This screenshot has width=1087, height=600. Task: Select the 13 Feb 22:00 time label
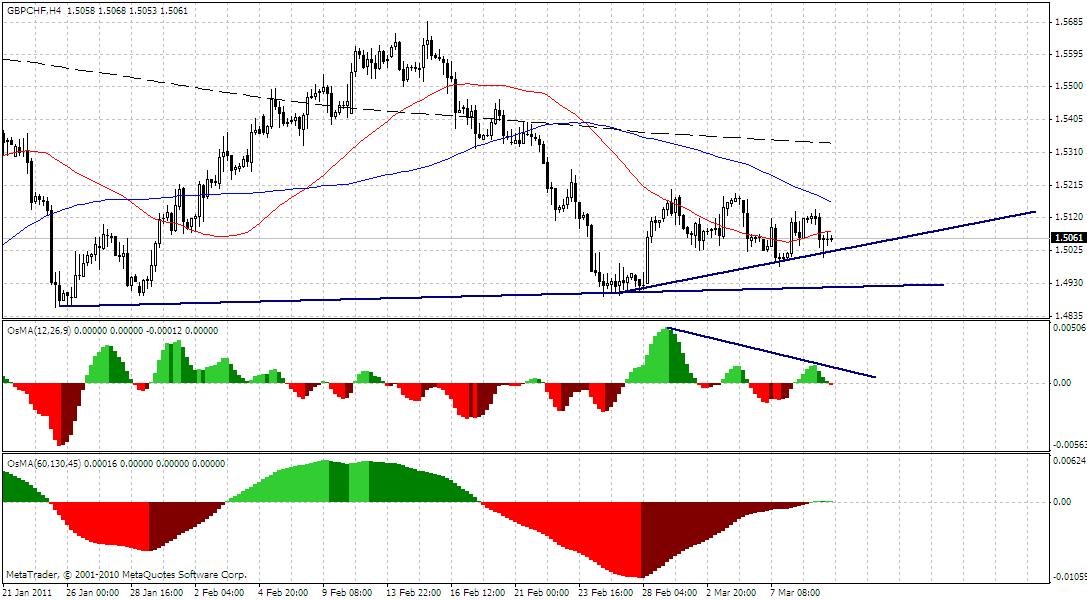click(x=413, y=593)
